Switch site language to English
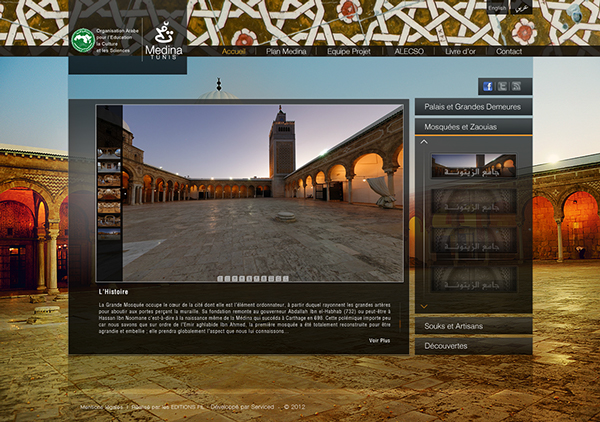Viewport: 600px width, 422px height. pos(497,8)
